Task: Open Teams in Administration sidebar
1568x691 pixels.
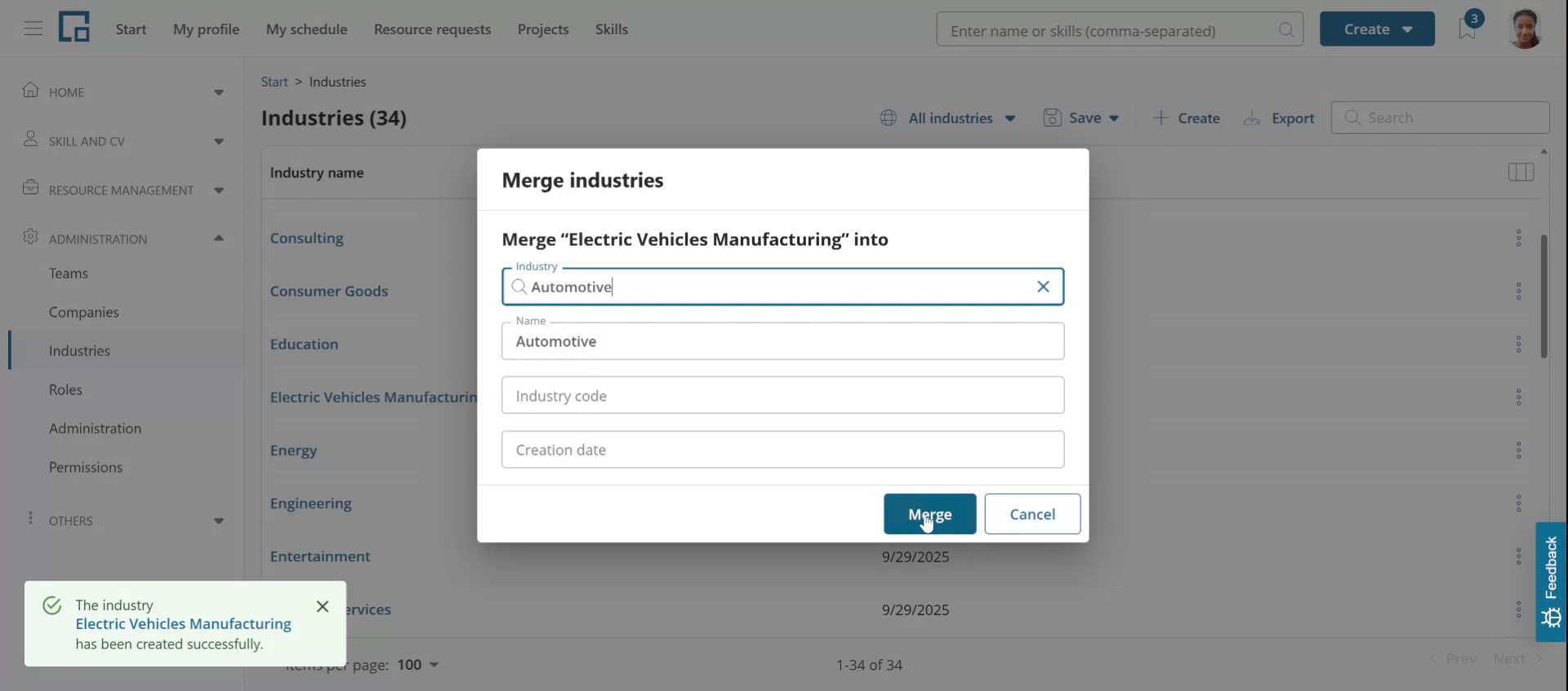Action: pyautogui.click(x=69, y=274)
